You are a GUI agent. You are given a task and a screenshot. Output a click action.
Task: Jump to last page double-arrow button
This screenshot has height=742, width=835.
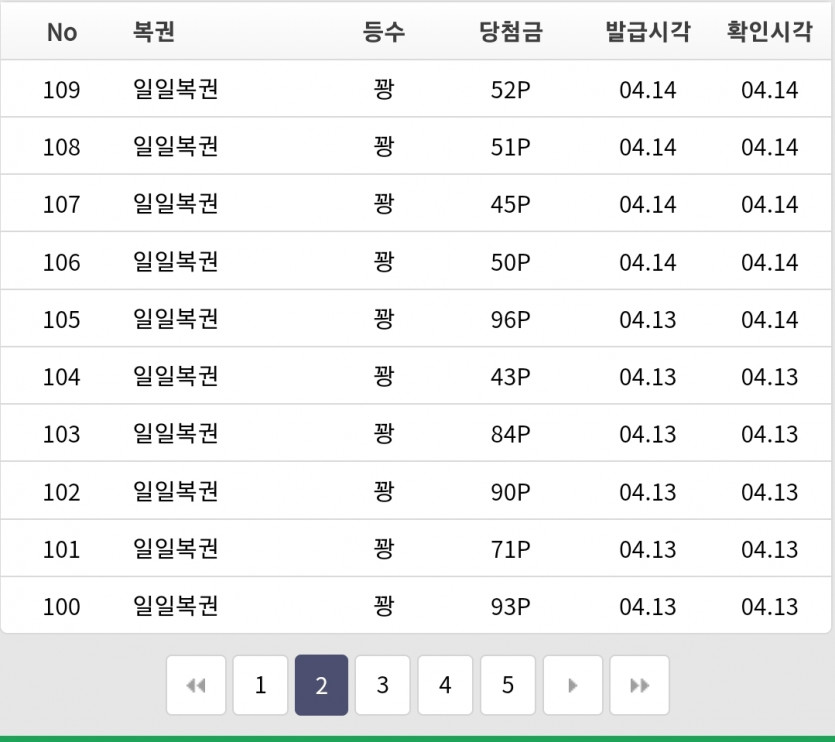[x=640, y=685]
